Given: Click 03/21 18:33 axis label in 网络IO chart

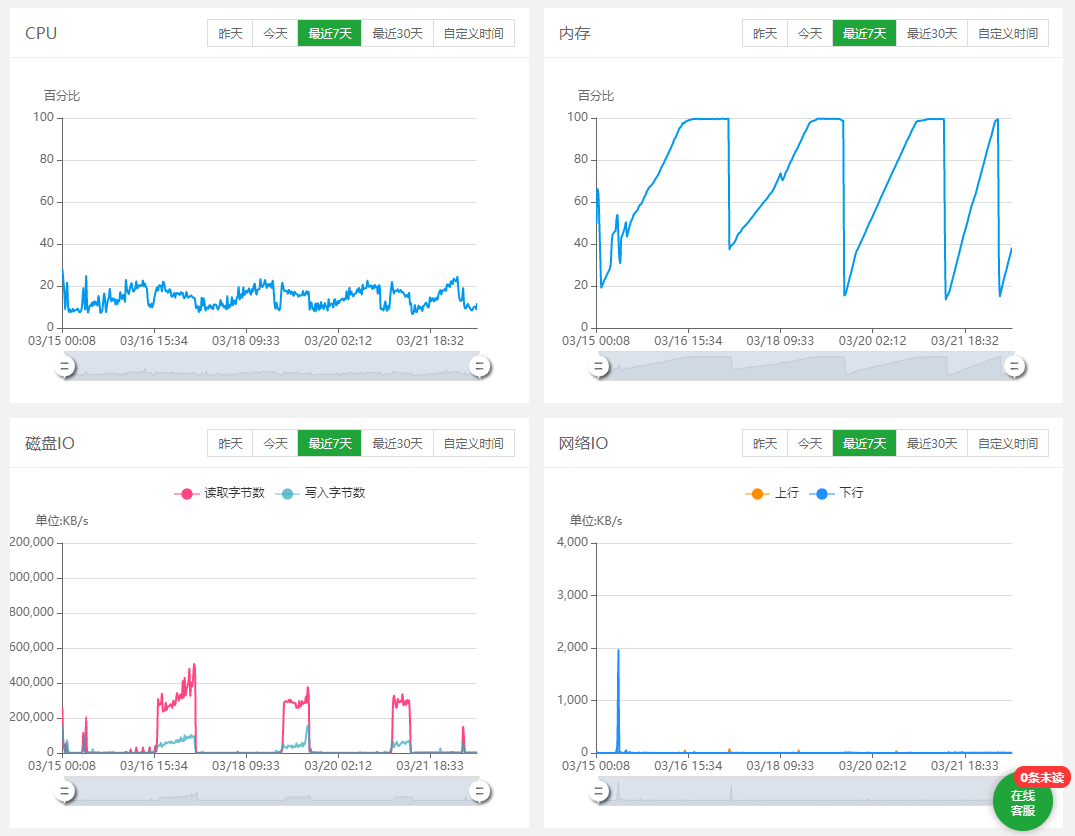Looking at the screenshot, I should [x=965, y=766].
